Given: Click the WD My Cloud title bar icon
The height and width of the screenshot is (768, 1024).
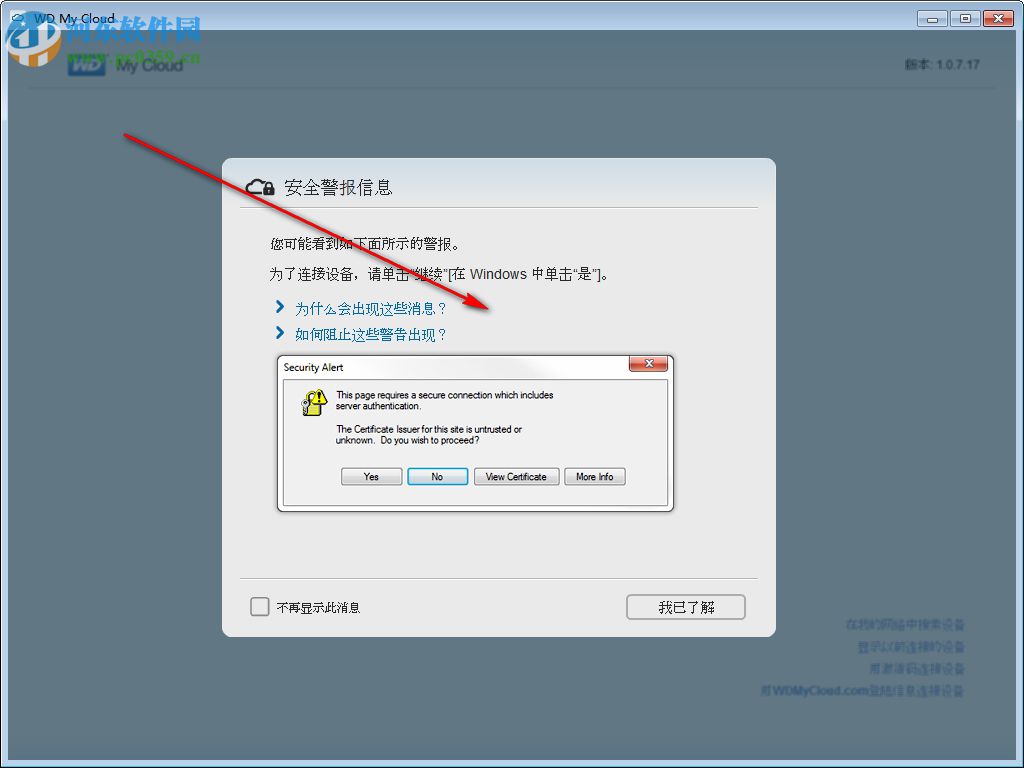Looking at the screenshot, I should [x=18, y=18].
